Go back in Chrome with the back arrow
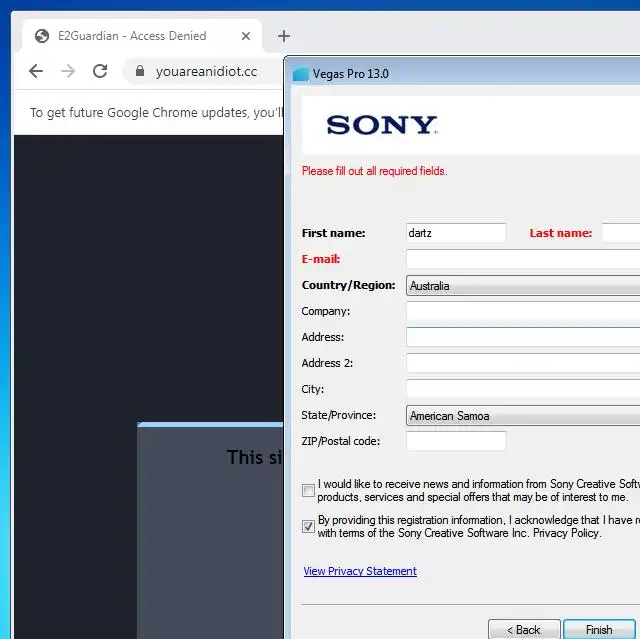The height and width of the screenshot is (639, 640). click(36, 71)
